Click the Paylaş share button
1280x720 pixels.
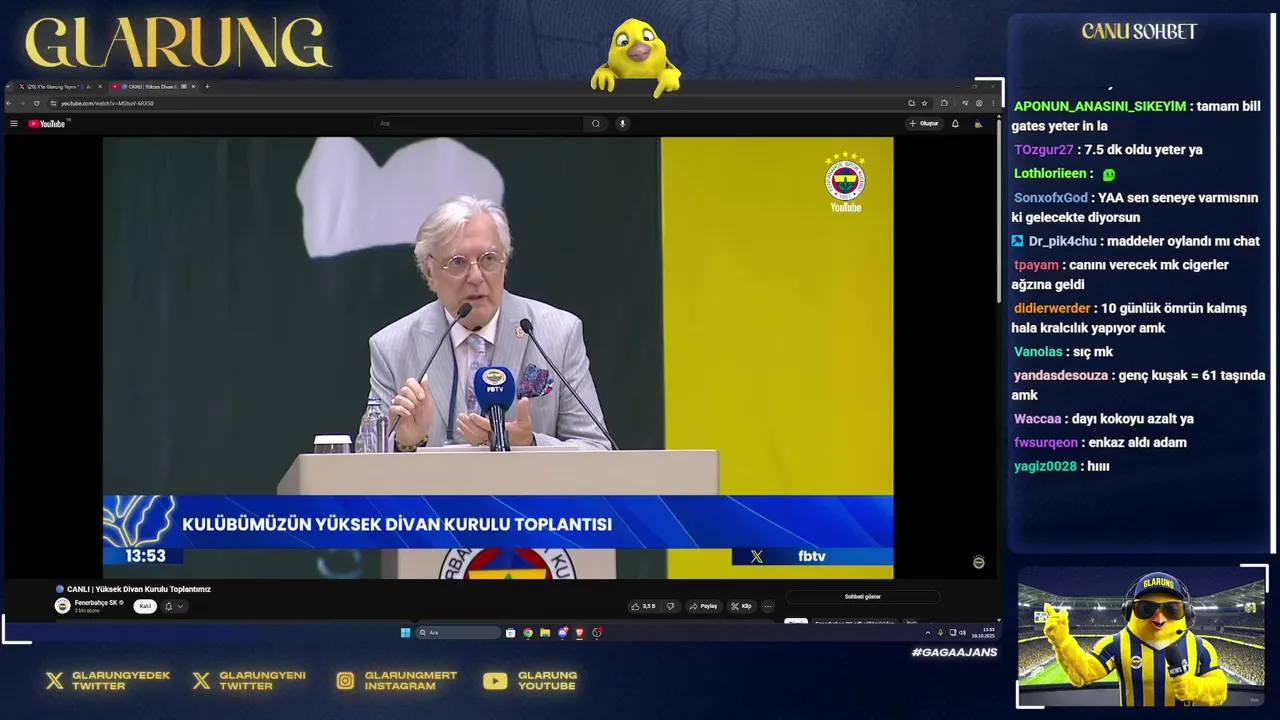point(704,606)
